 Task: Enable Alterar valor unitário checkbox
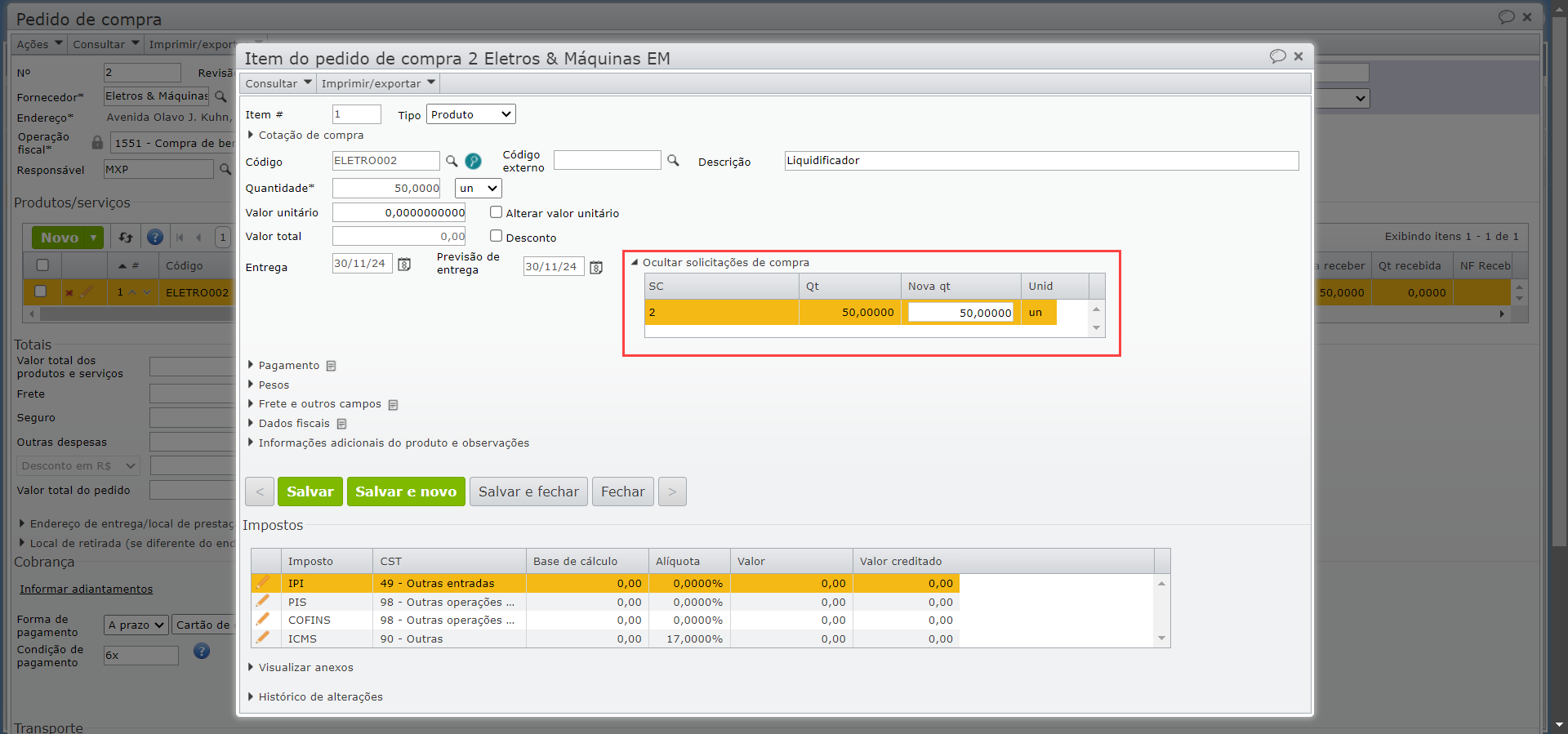(496, 212)
